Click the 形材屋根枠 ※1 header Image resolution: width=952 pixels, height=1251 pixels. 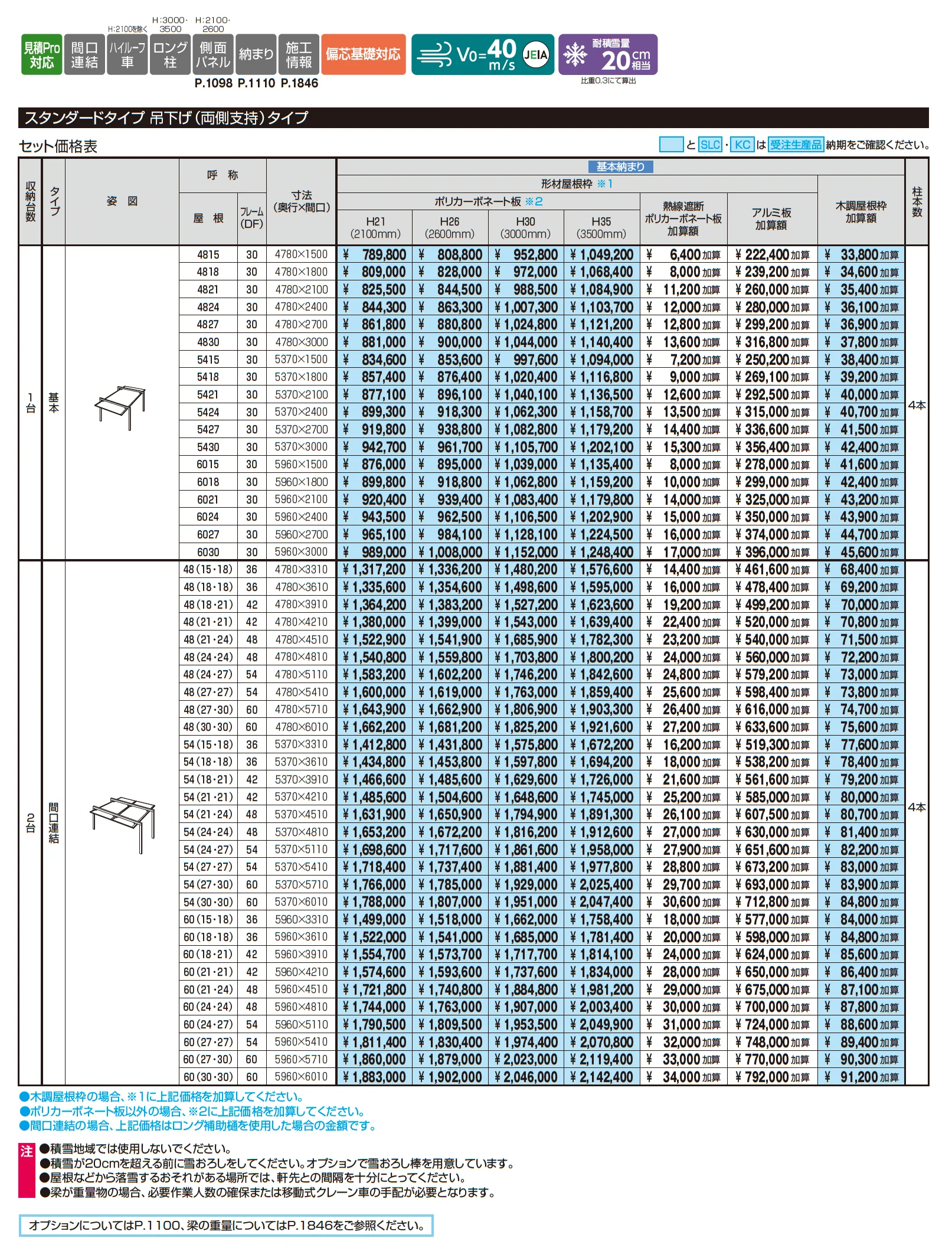577,184
